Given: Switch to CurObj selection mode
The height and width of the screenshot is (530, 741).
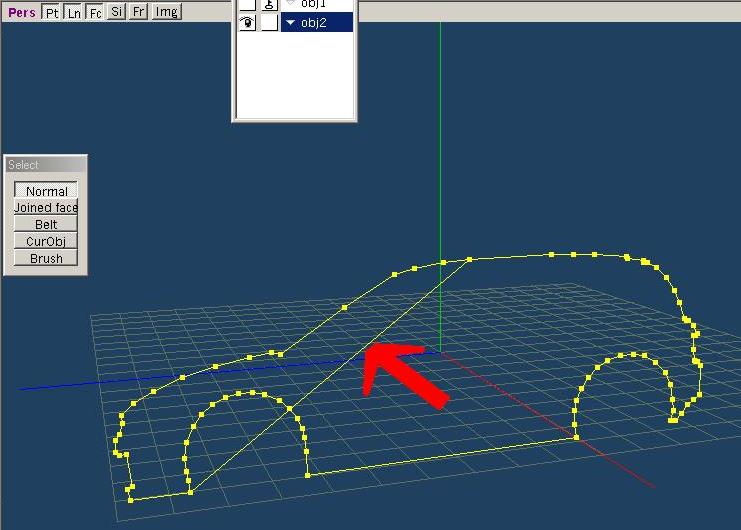Looking at the screenshot, I should pos(46,241).
